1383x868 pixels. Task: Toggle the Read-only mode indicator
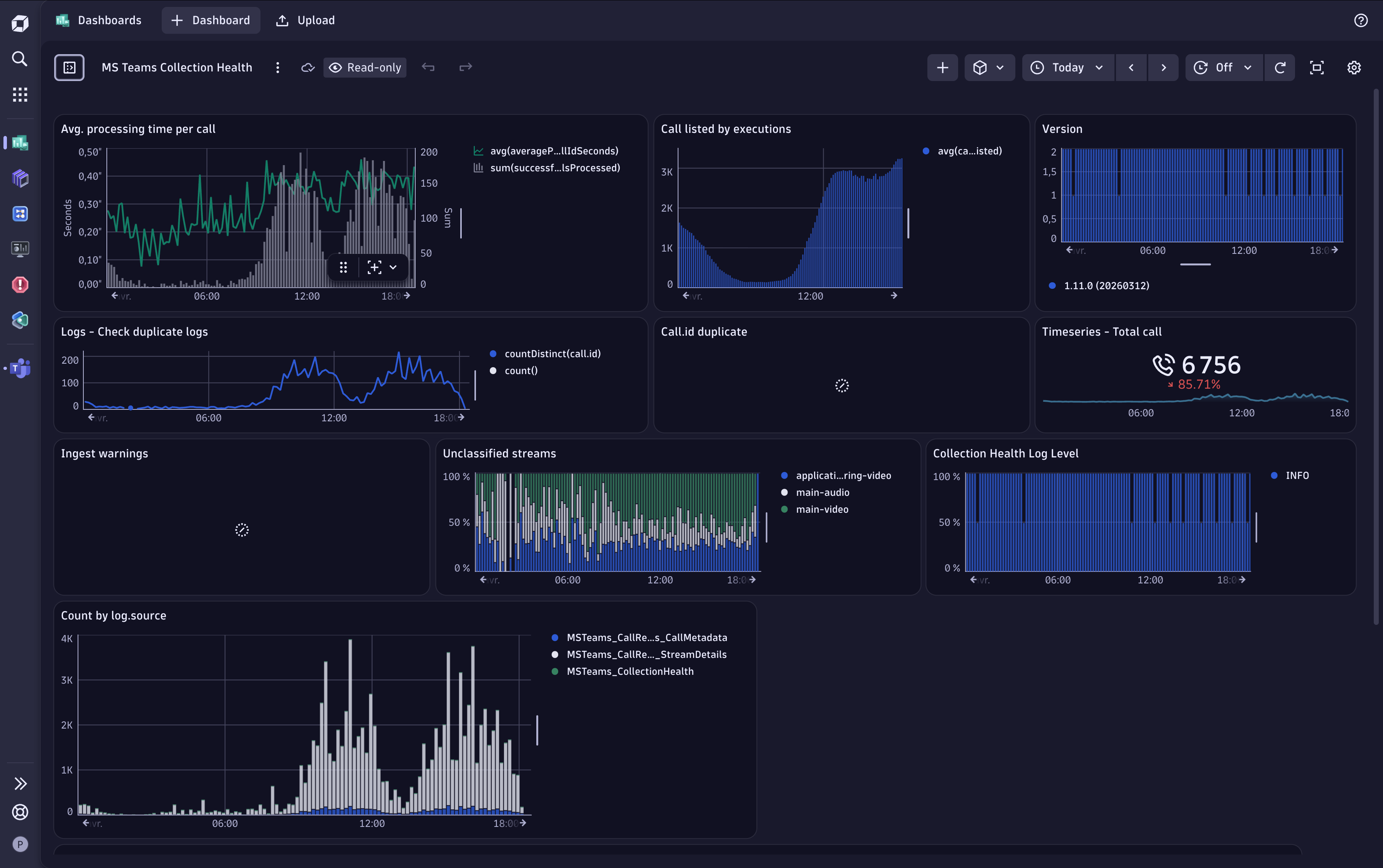pyautogui.click(x=365, y=67)
